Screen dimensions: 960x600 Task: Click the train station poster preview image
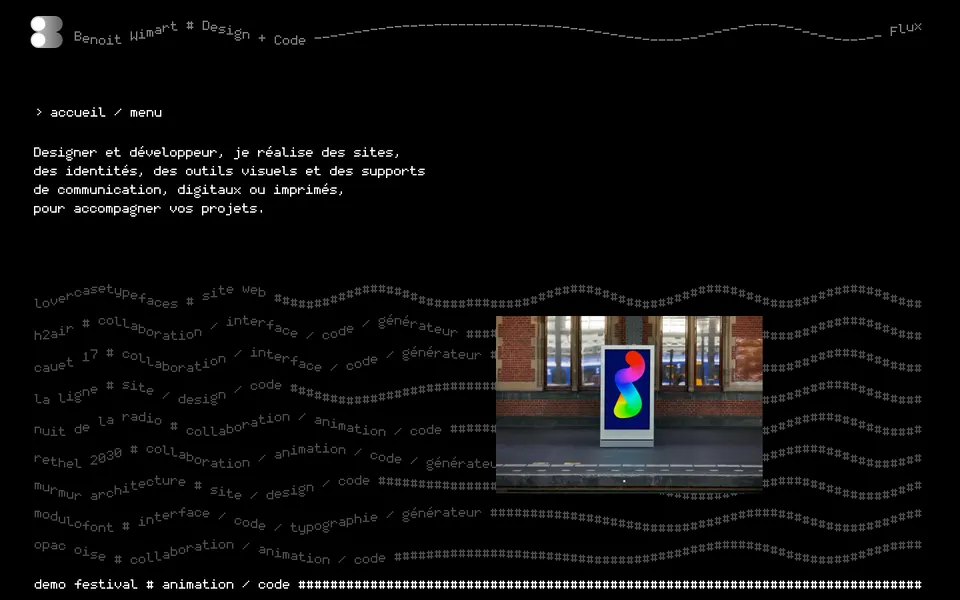(x=629, y=403)
